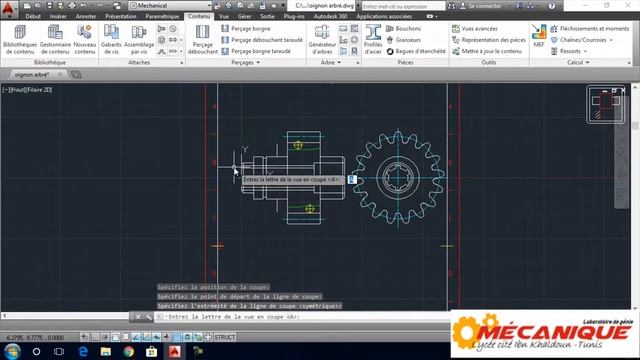Toggle STRUCT mode in status bar
The height and width of the screenshot is (360, 640).
(224, 337)
